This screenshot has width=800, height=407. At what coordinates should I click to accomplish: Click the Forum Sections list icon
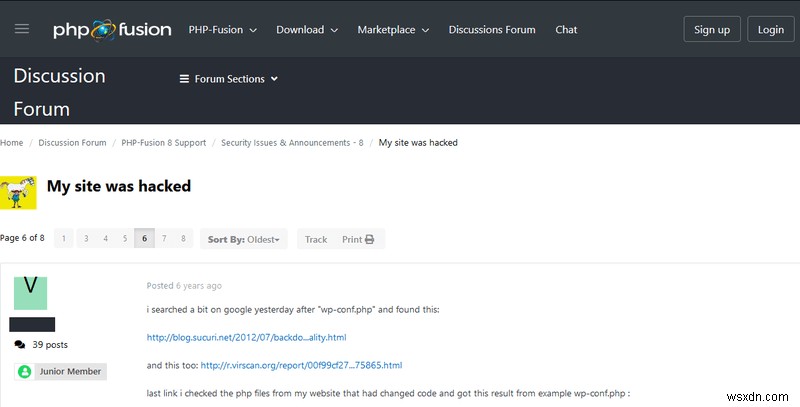point(184,79)
